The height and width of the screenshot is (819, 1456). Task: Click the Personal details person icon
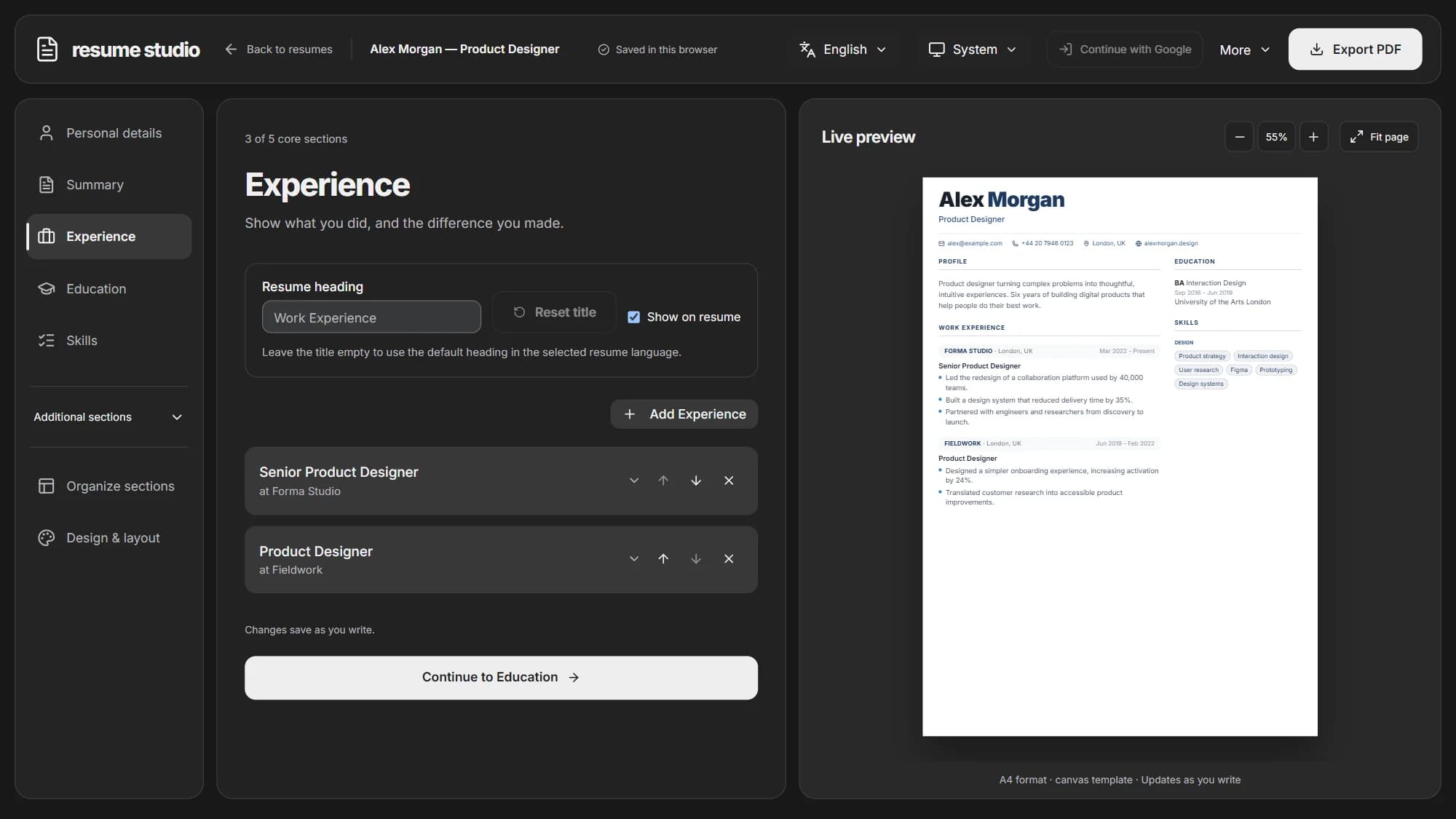(47, 133)
